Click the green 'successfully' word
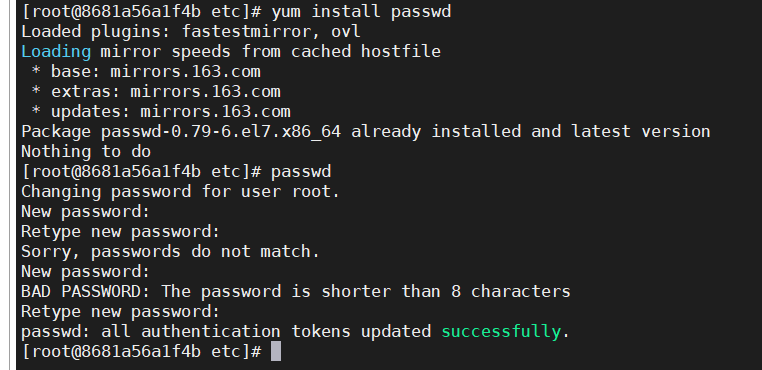 click(x=501, y=332)
